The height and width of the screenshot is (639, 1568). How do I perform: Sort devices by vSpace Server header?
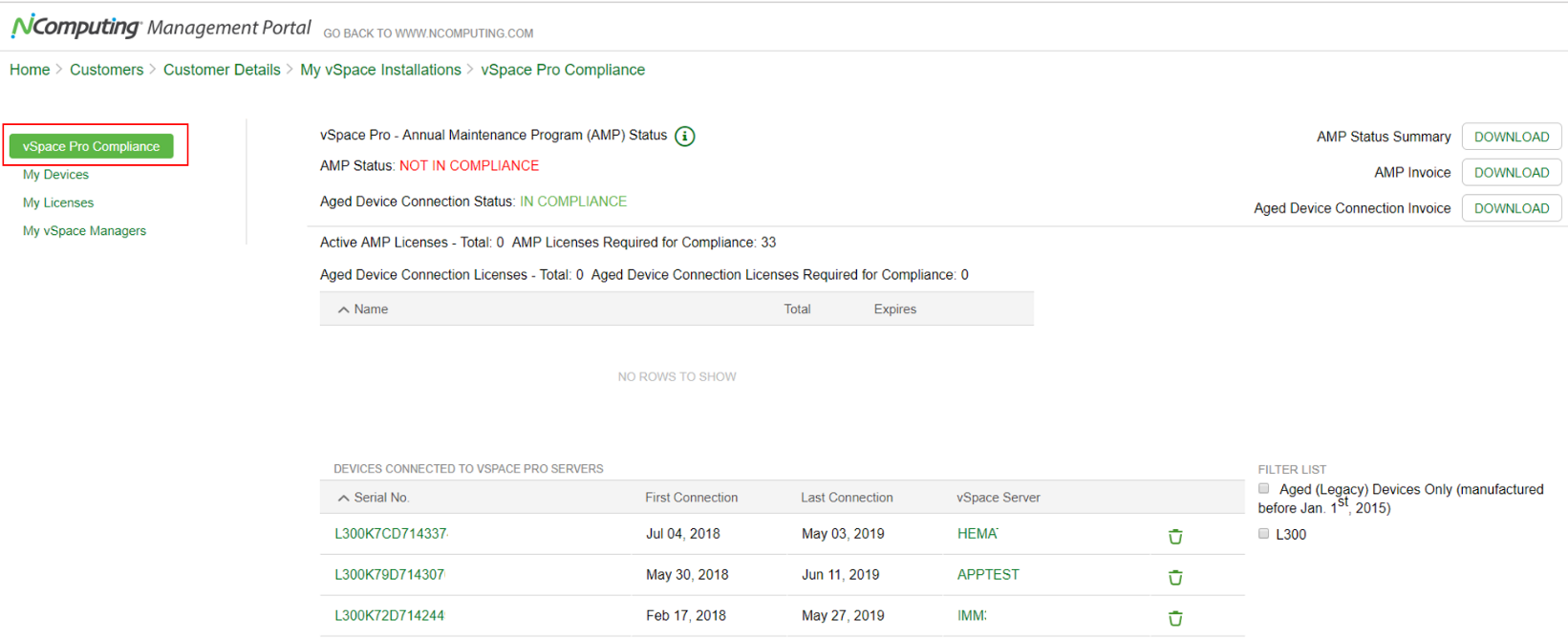coord(999,498)
